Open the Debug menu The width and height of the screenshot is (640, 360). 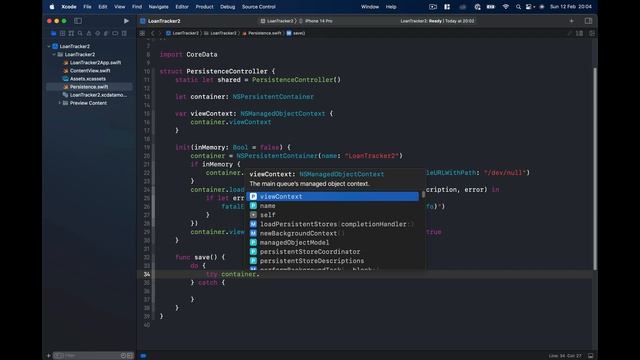[227, 7]
